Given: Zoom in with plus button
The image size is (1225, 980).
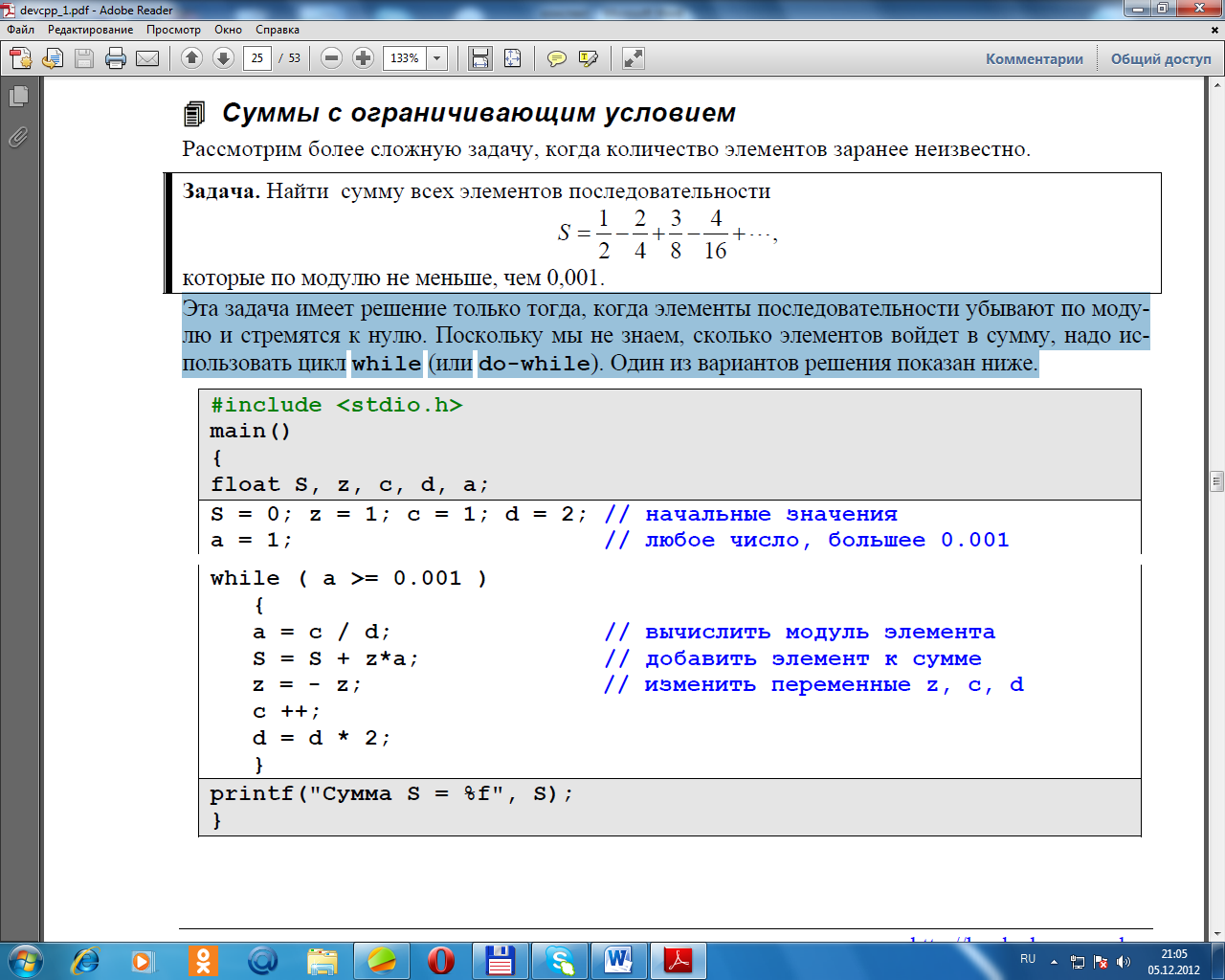Looking at the screenshot, I should click(x=363, y=58).
